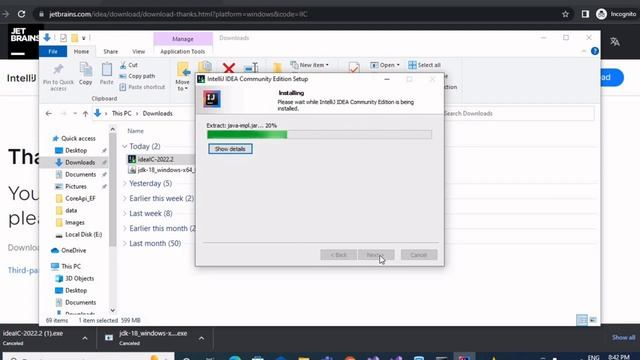Open the Open dropdown in ribbon
Screen dimensions: 640x360
(x=385, y=65)
